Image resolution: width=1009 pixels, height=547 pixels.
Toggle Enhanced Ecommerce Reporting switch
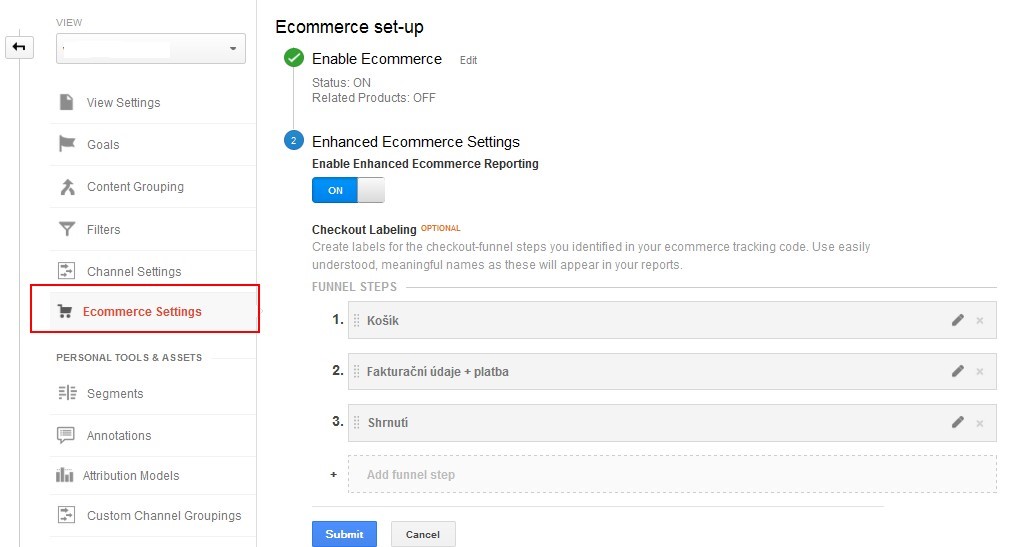tap(348, 190)
